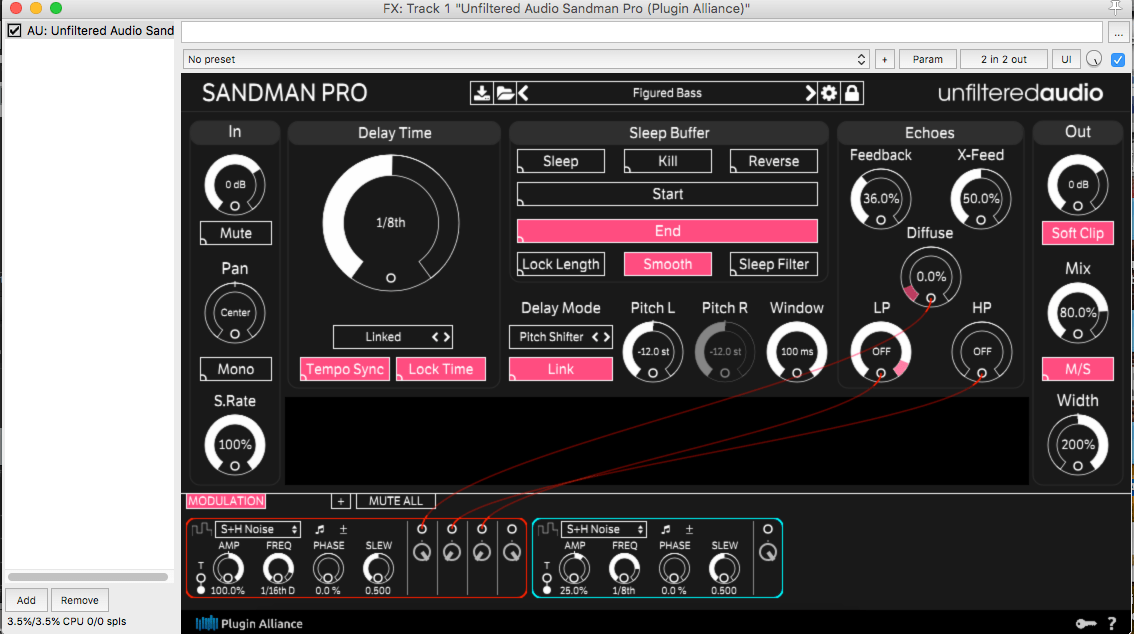Toggle the FX enable checkbox at top right
1134x634 pixels.
click(1118, 59)
